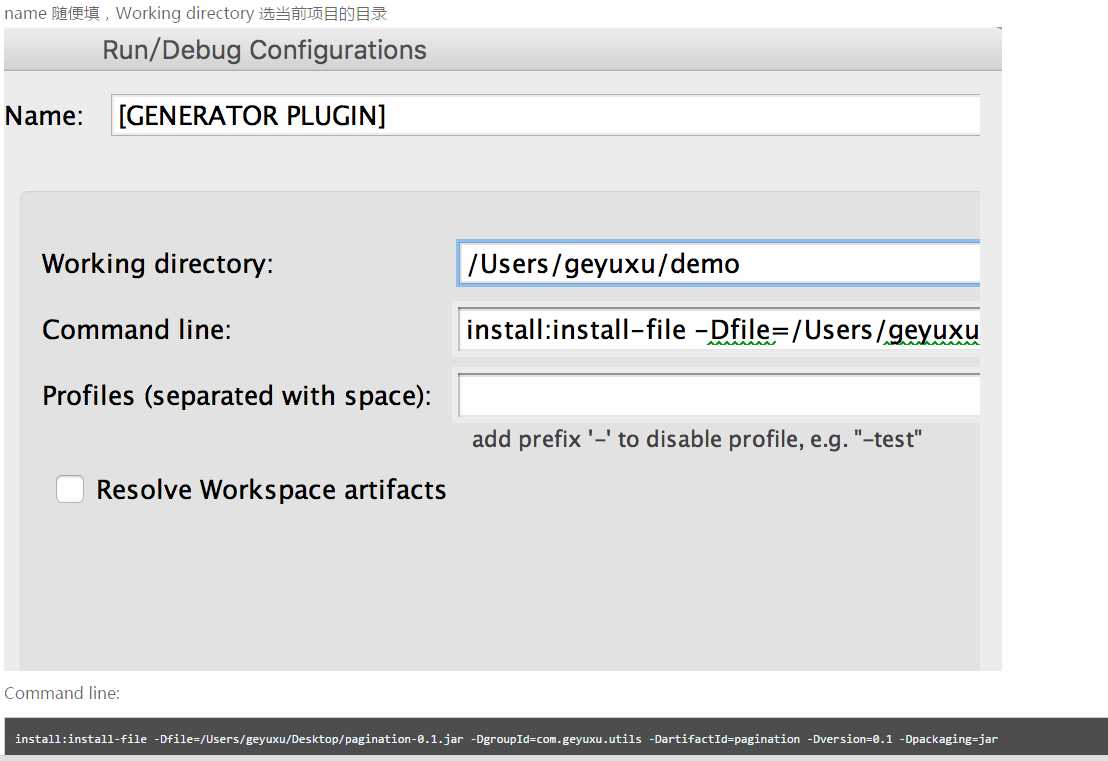1108x761 pixels.
Task: Click the Chinese instruction text above the dialog
Action: click(x=195, y=14)
